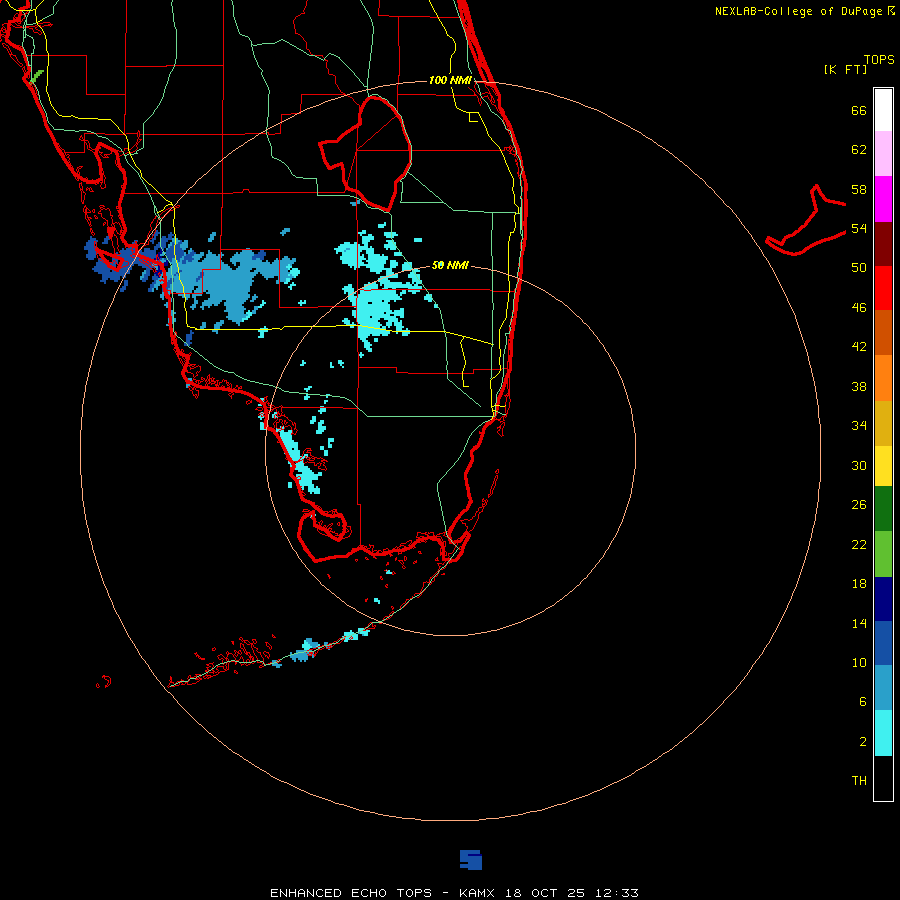This screenshot has width=900, height=900.
Task: Click the blue logo icon above the caption
Action: coord(471,860)
